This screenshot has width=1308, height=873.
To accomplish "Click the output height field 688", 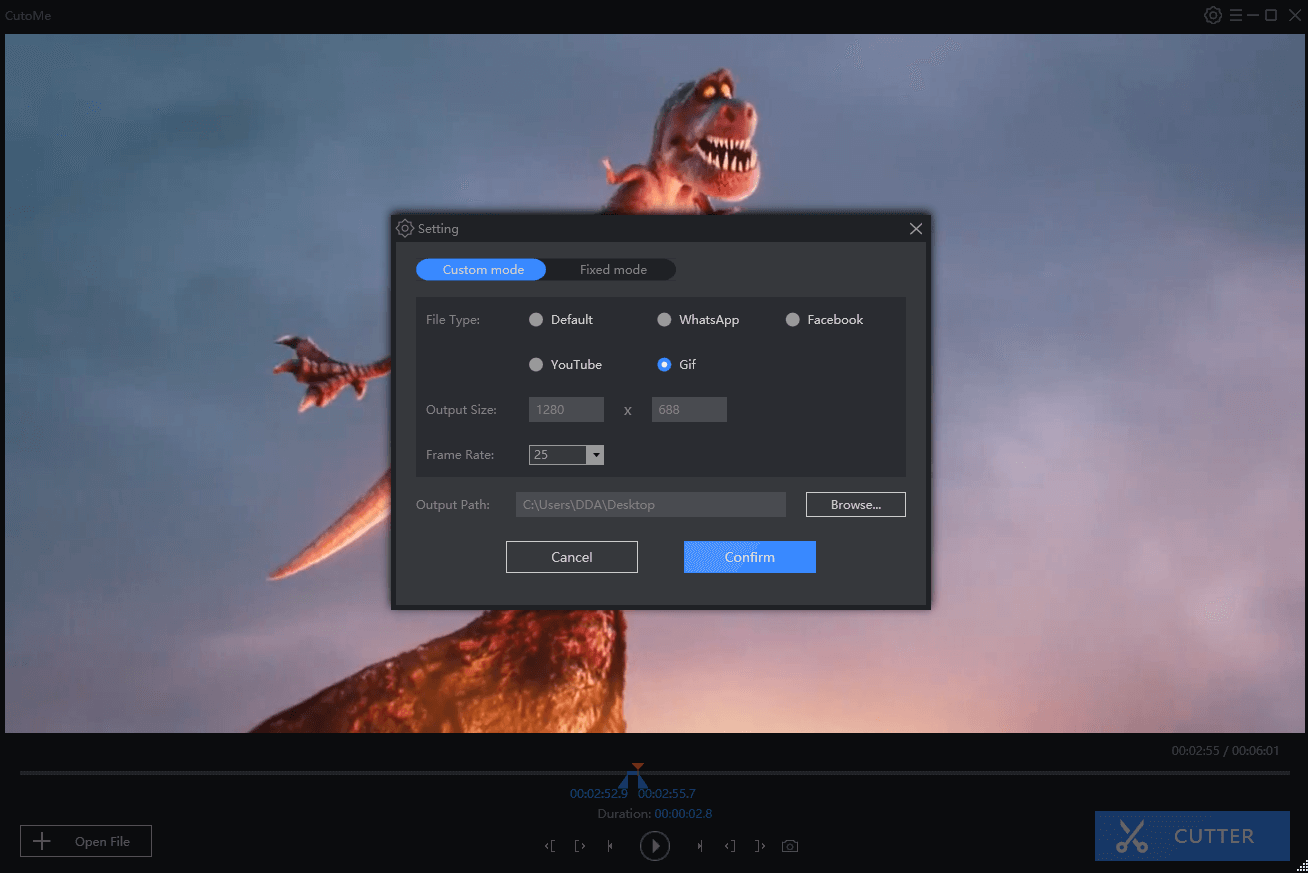I will coord(689,410).
